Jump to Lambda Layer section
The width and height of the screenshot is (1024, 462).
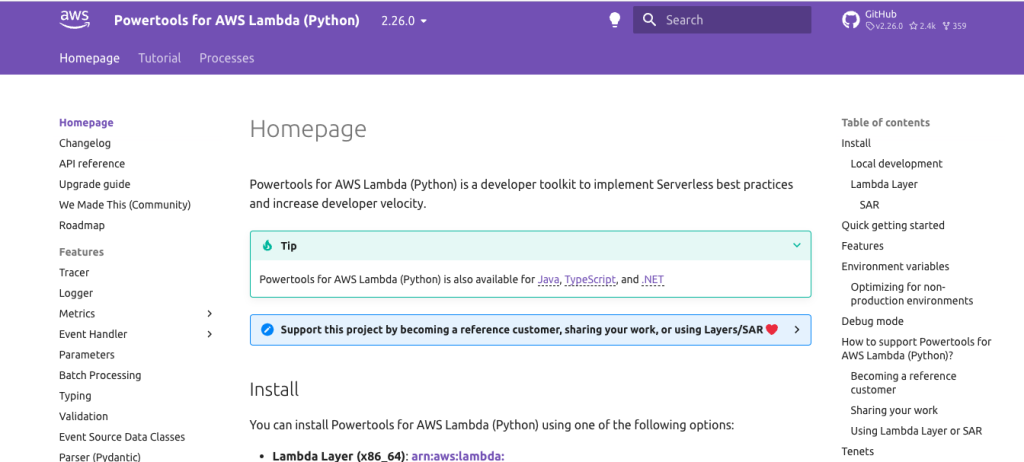[x=884, y=184]
